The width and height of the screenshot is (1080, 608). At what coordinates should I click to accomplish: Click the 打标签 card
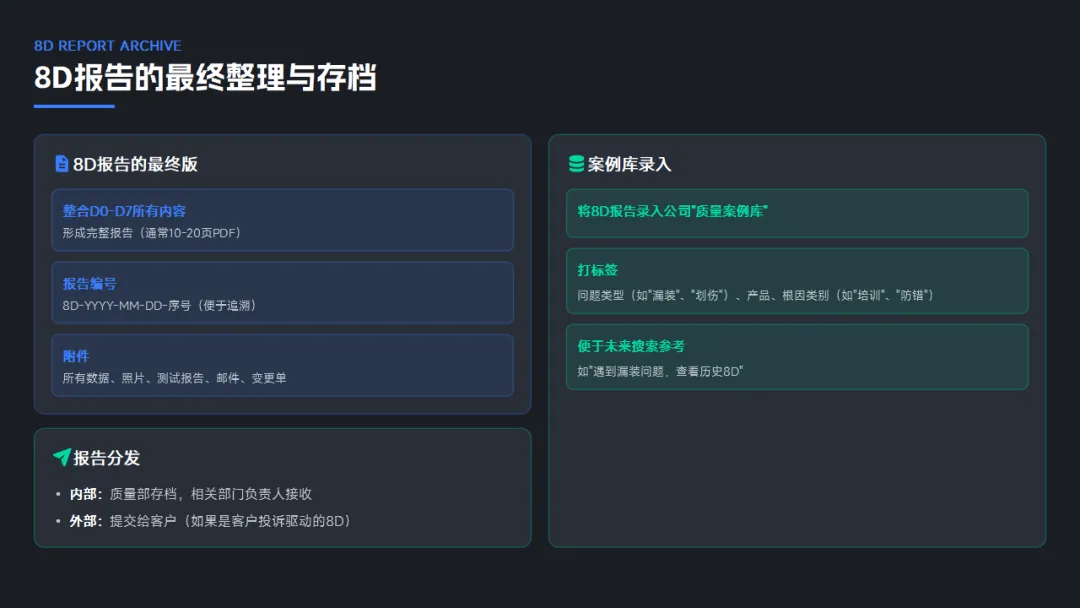[796, 281]
